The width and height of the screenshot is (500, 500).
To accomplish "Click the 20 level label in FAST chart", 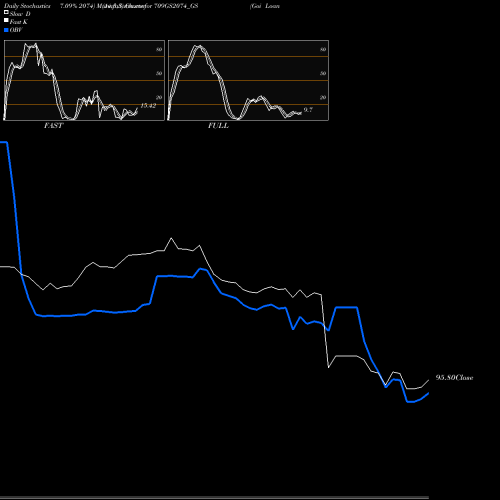I will click(x=159, y=97).
